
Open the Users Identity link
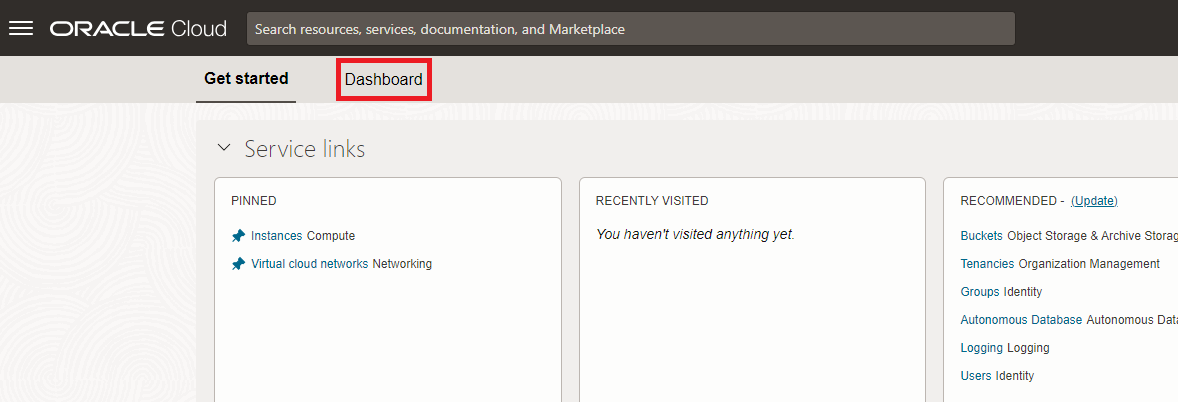click(x=975, y=376)
